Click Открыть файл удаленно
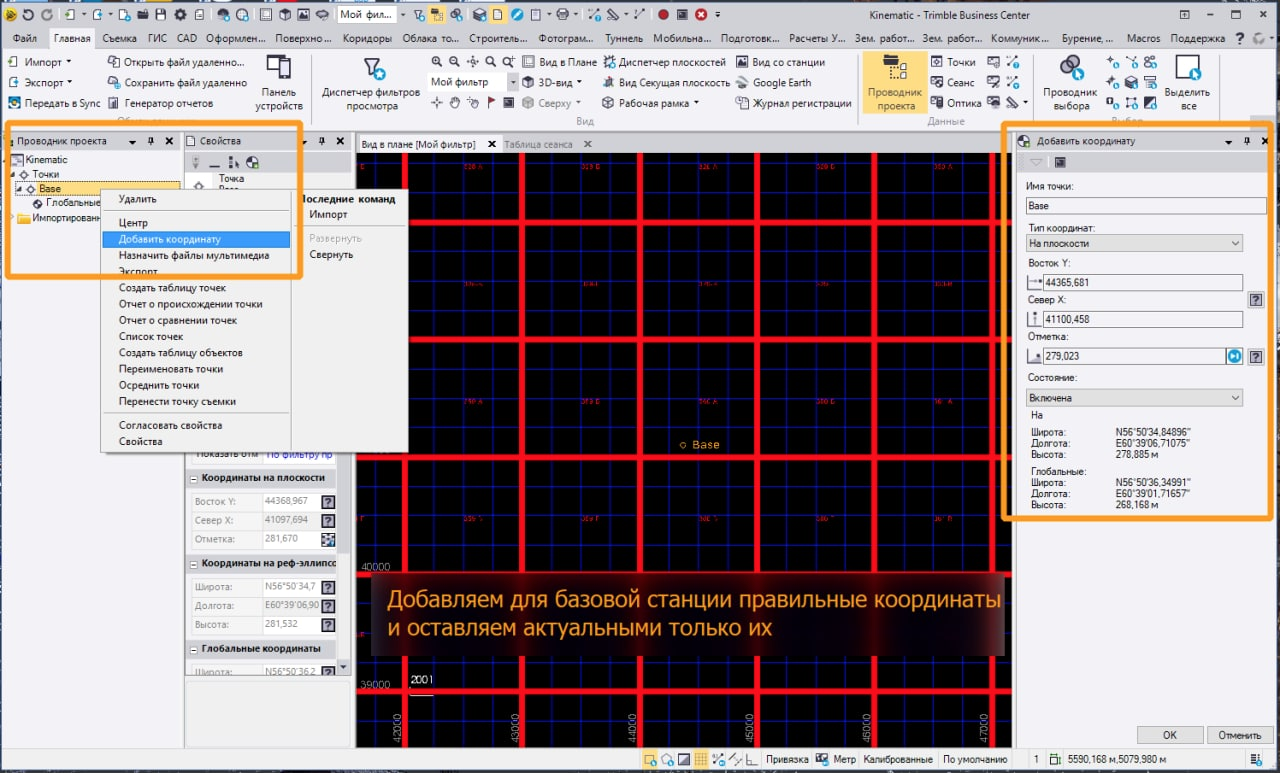1280x773 pixels. tap(176, 62)
